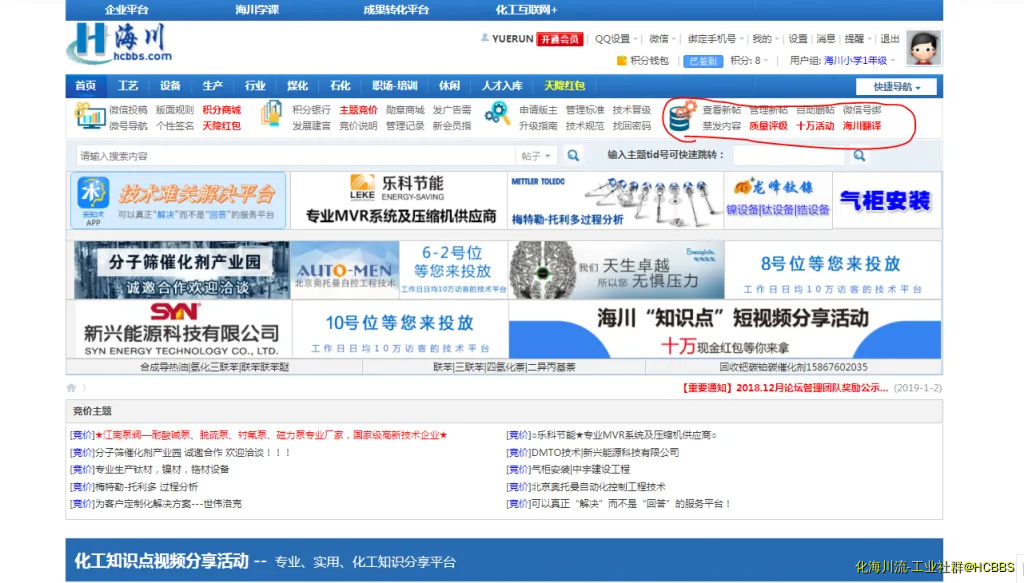Viewport: 1024px width, 583px height.
Task: Open the 分子筛催化剂产业园 banner
Action: pyautogui.click(x=181, y=270)
